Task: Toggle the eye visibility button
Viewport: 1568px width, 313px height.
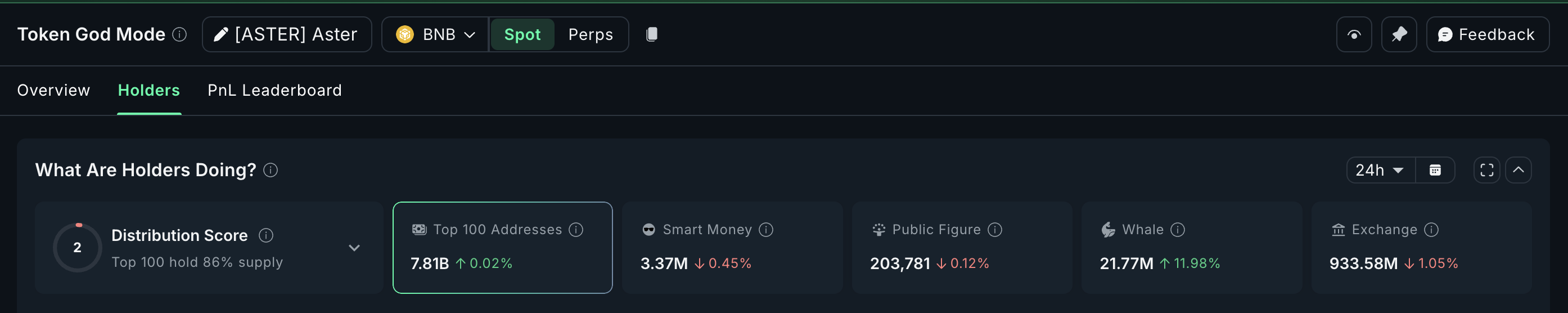Action: click(x=1354, y=34)
